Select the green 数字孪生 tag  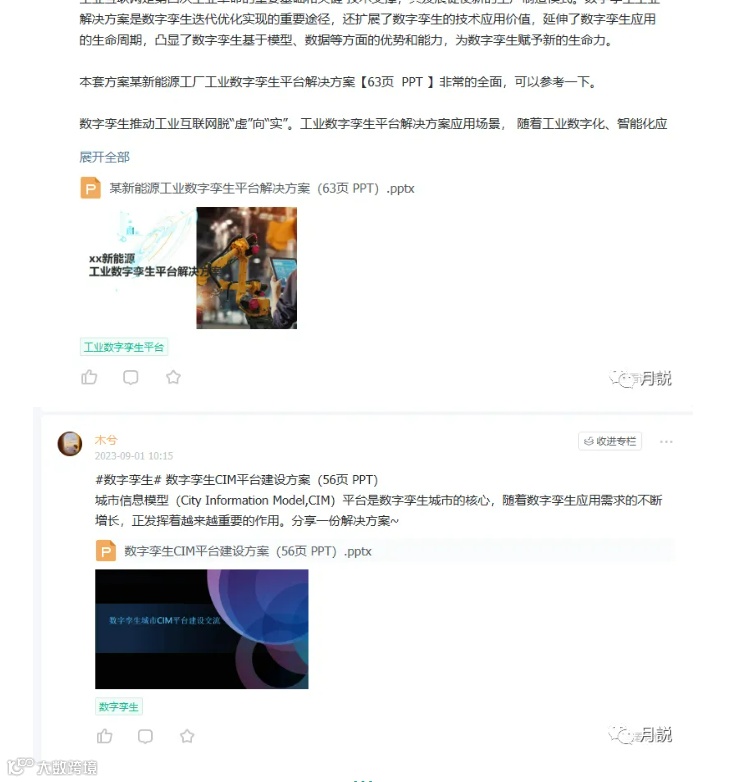(x=119, y=706)
